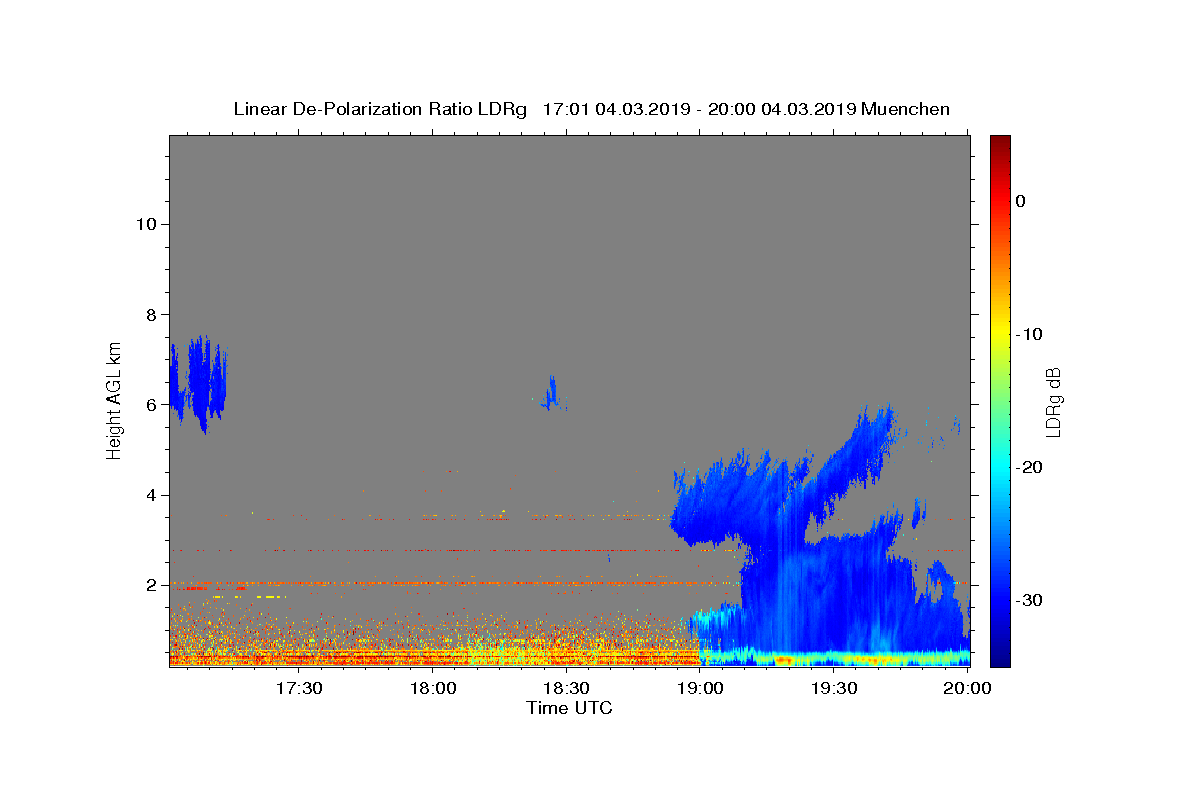Click the height label '10'
Viewport: 1200px width, 800px height.
(146, 224)
